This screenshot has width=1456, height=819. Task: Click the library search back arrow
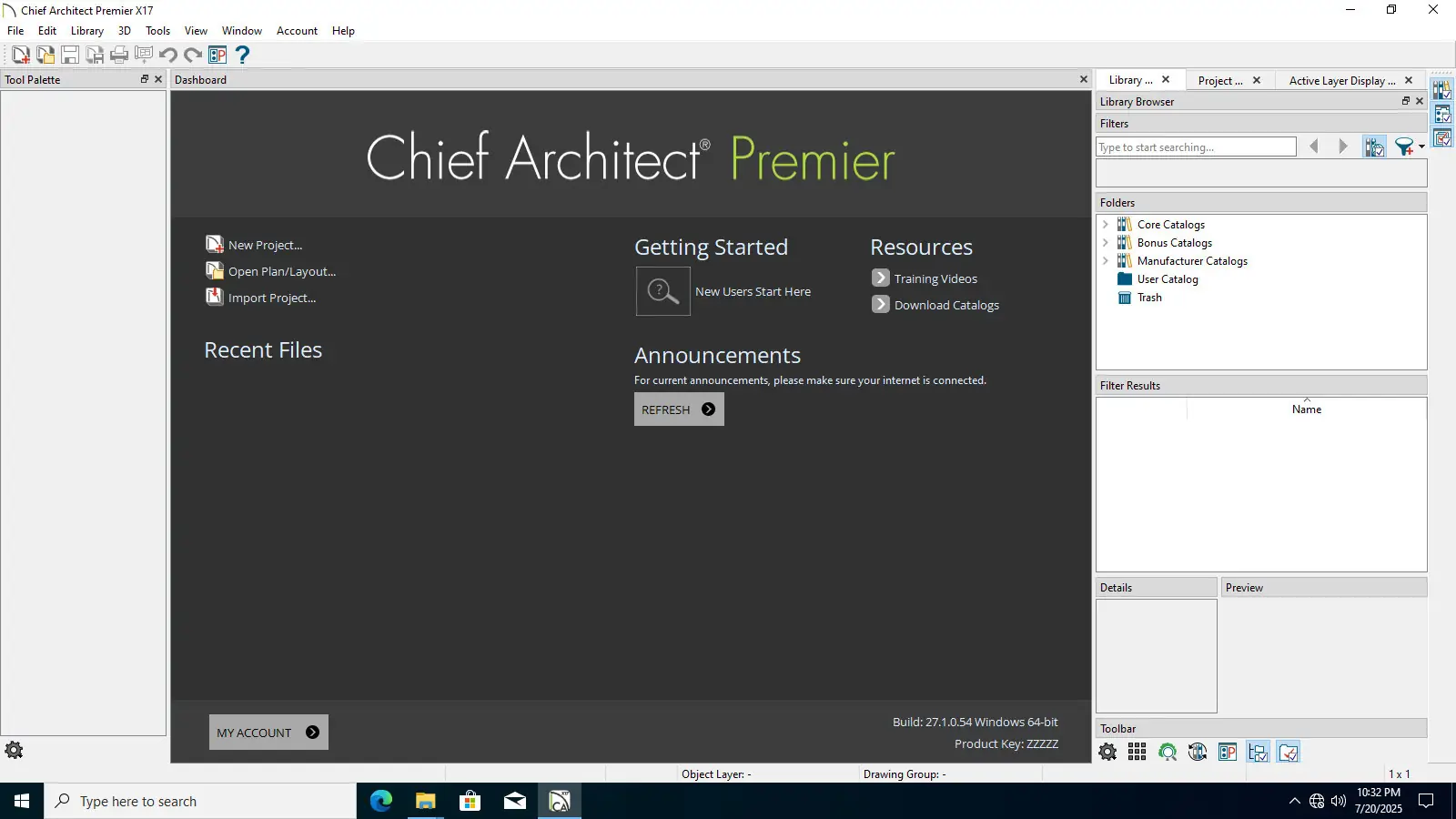point(1313,147)
